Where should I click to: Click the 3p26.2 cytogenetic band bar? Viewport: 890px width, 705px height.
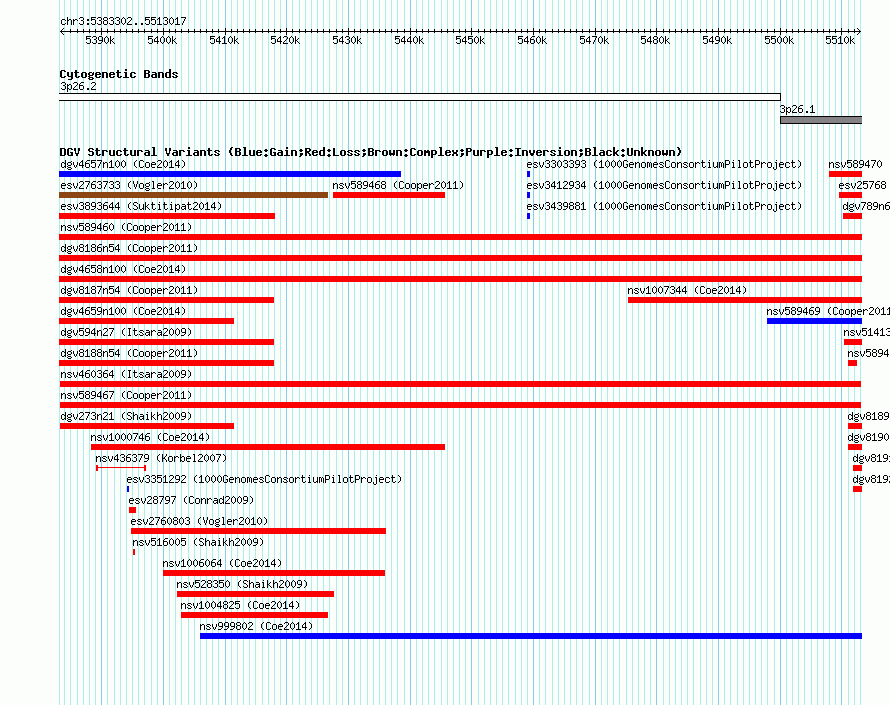click(x=420, y=97)
